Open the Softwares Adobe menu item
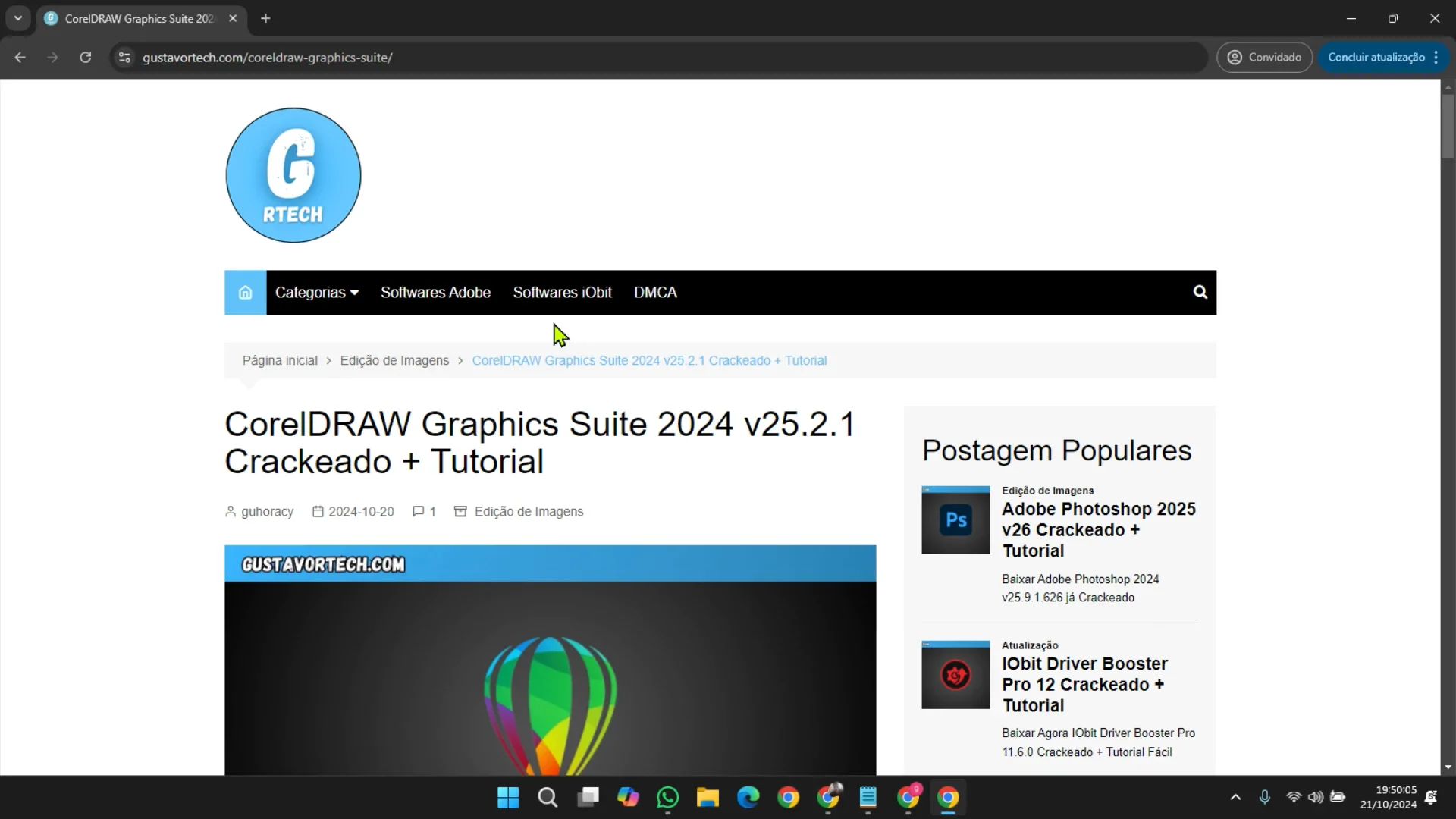The image size is (1456, 819). pyautogui.click(x=435, y=293)
